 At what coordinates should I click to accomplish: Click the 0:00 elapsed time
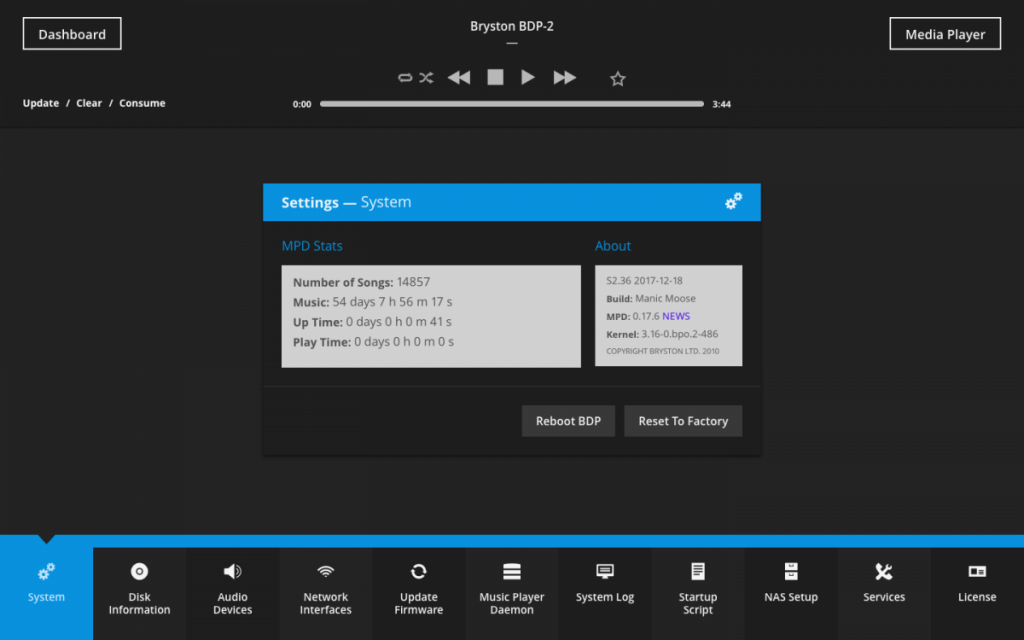coord(302,104)
